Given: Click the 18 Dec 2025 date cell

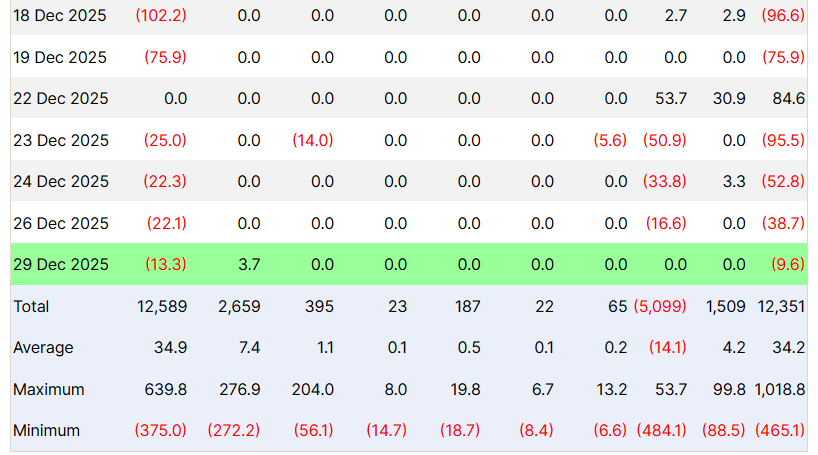Looking at the screenshot, I should pyautogui.click(x=61, y=15).
